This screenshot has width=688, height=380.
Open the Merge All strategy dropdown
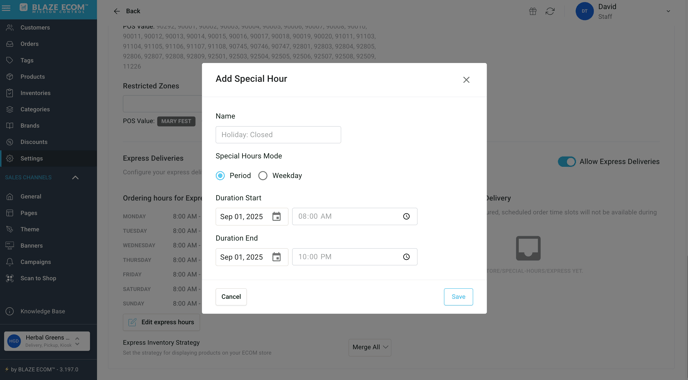coord(370,347)
